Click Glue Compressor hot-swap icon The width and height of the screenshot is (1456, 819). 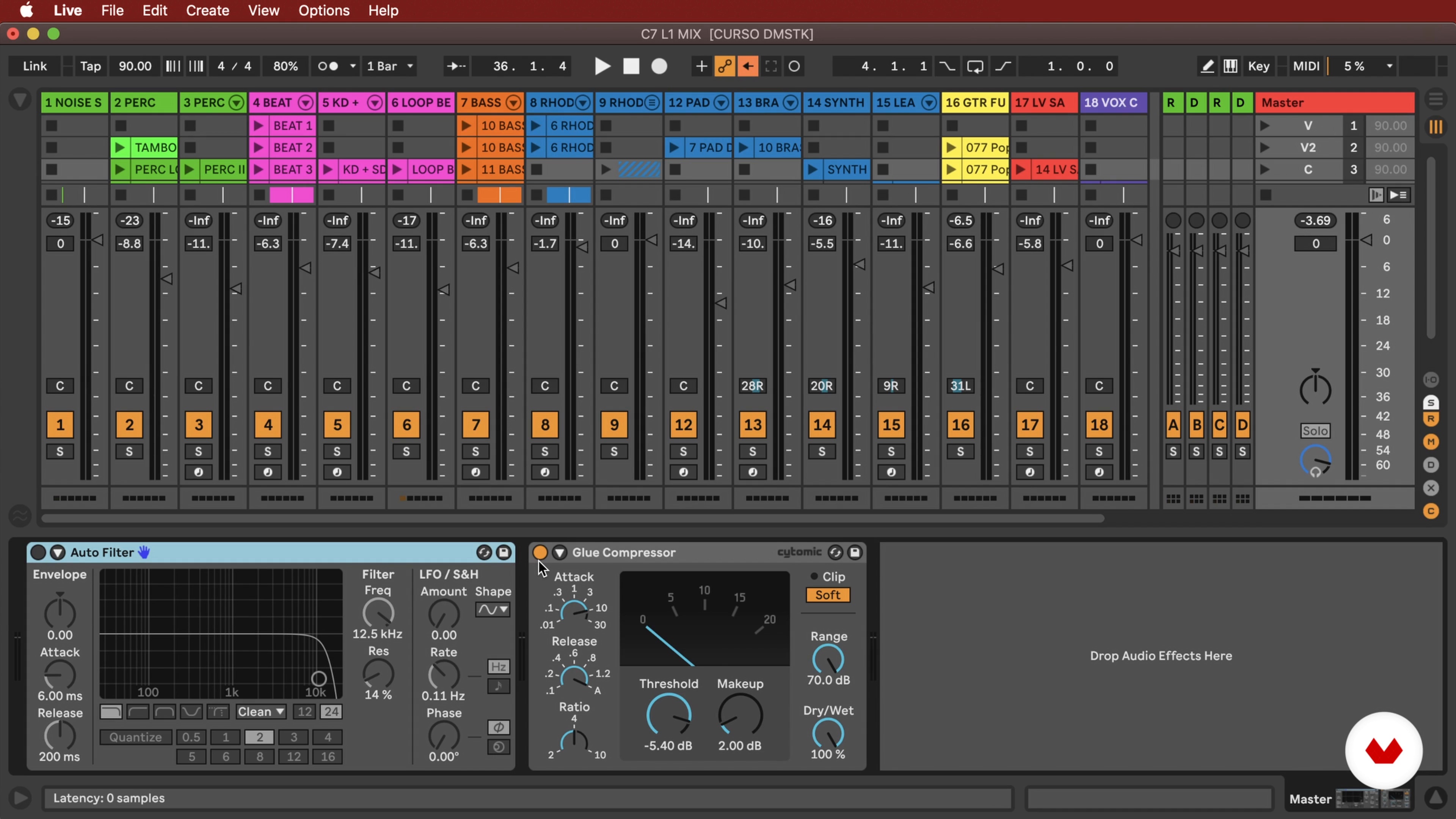coord(835,552)
